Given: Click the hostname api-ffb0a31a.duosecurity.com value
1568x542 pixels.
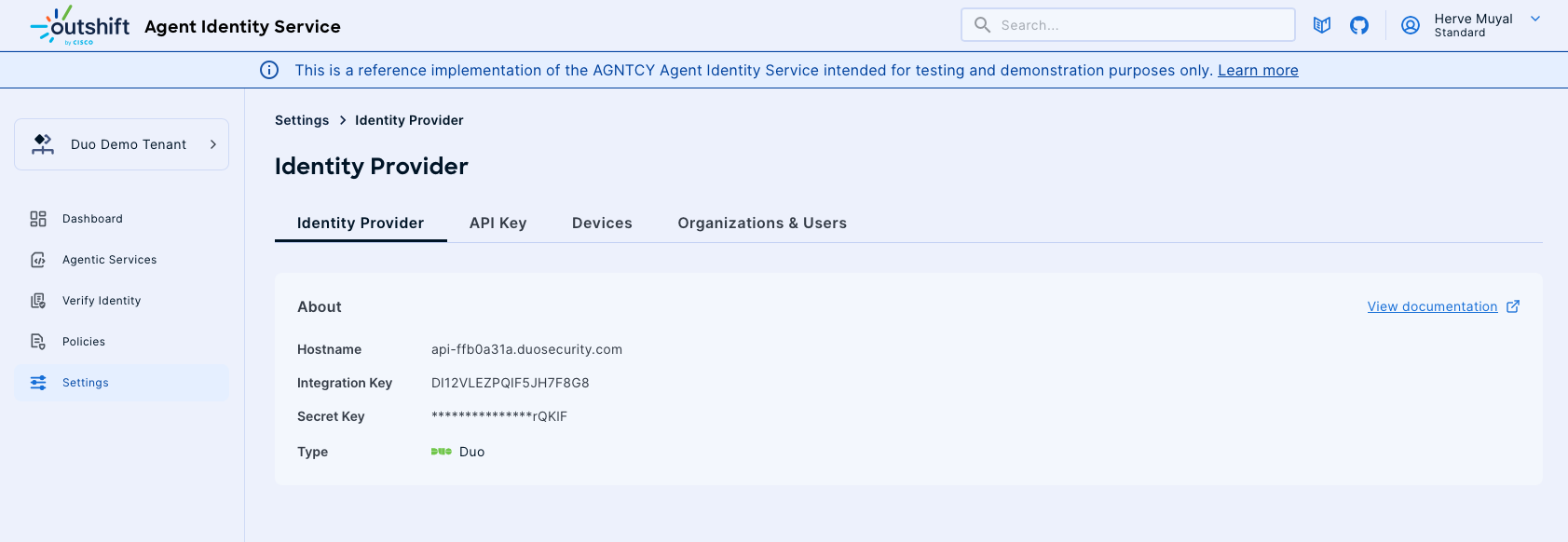Looking at the screenshot, I should 526,349.
